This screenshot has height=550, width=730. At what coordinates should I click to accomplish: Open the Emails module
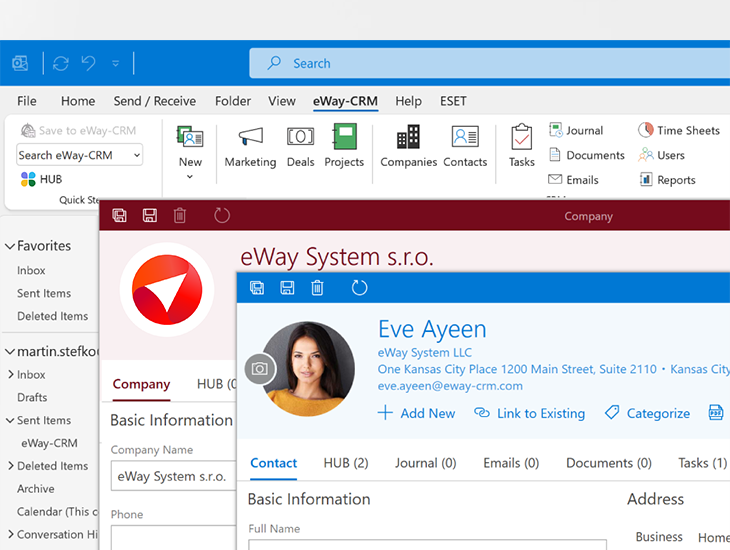pyautogui.click(x=574, y=180)
